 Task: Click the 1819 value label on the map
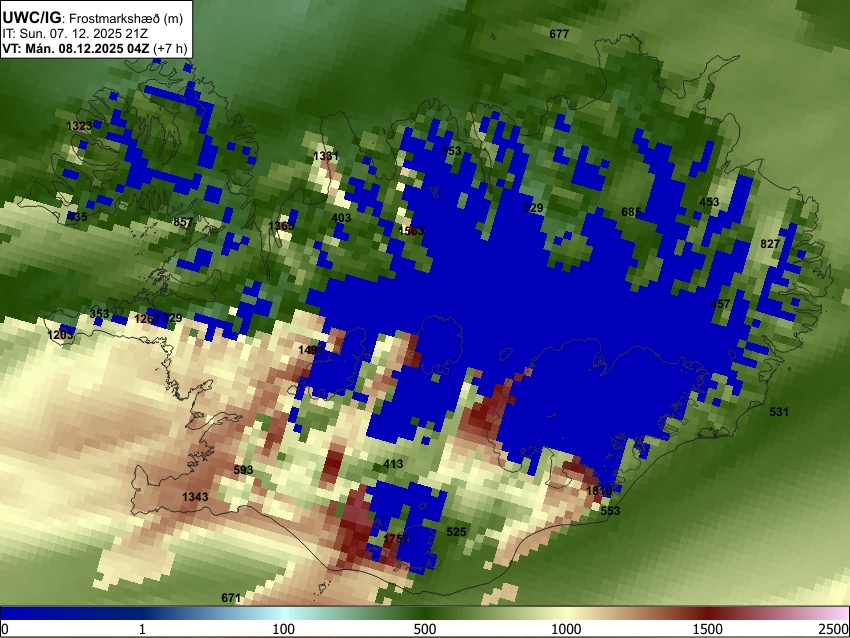pos(600,491)
